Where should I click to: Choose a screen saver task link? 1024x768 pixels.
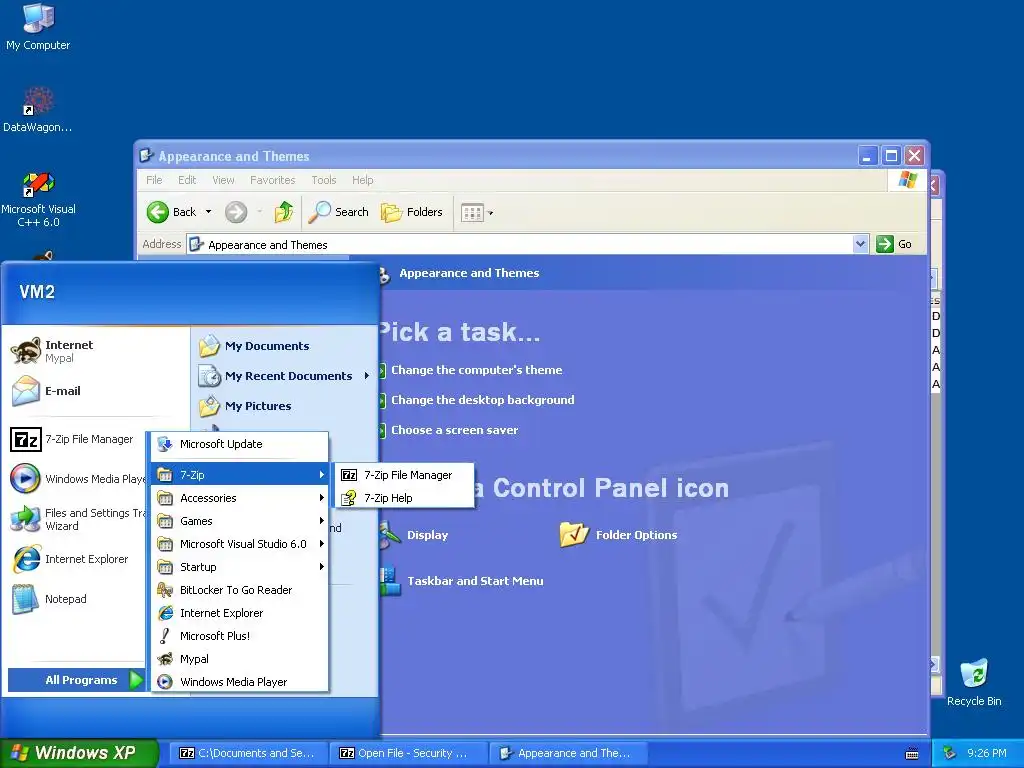coord(455,430)
